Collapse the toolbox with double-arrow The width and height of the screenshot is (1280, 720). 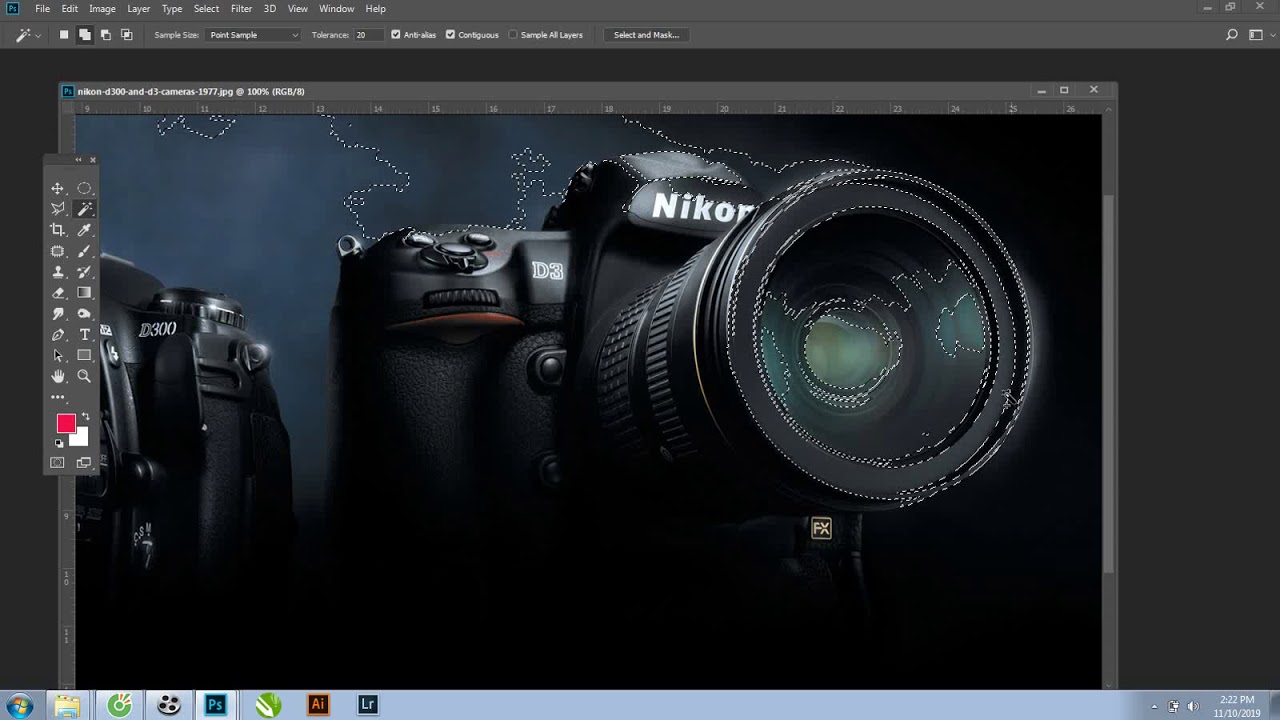[x=78, y=160]
